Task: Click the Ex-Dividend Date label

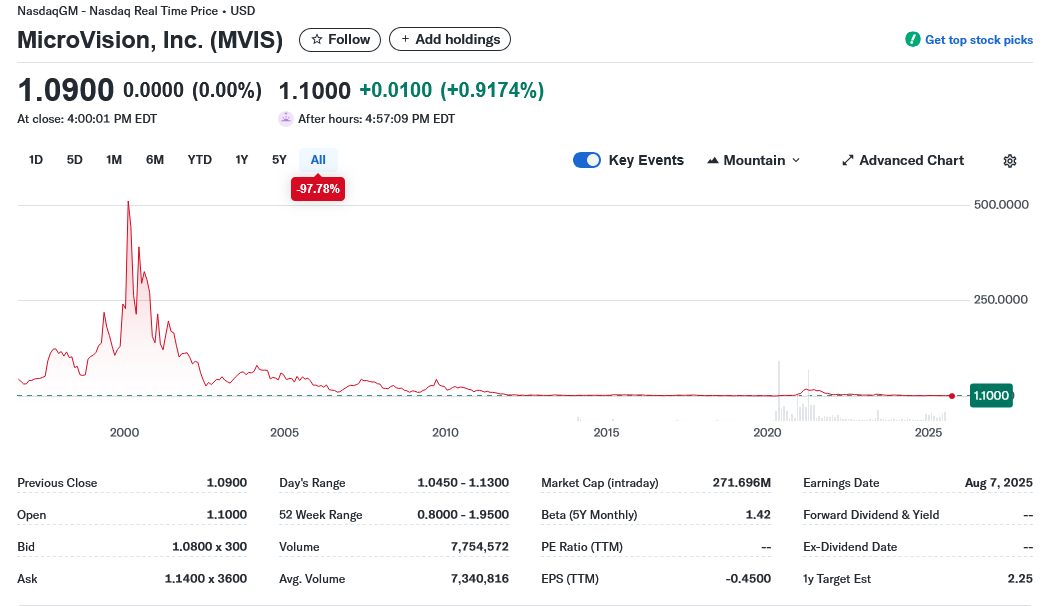Action: (x=850, y=547)
